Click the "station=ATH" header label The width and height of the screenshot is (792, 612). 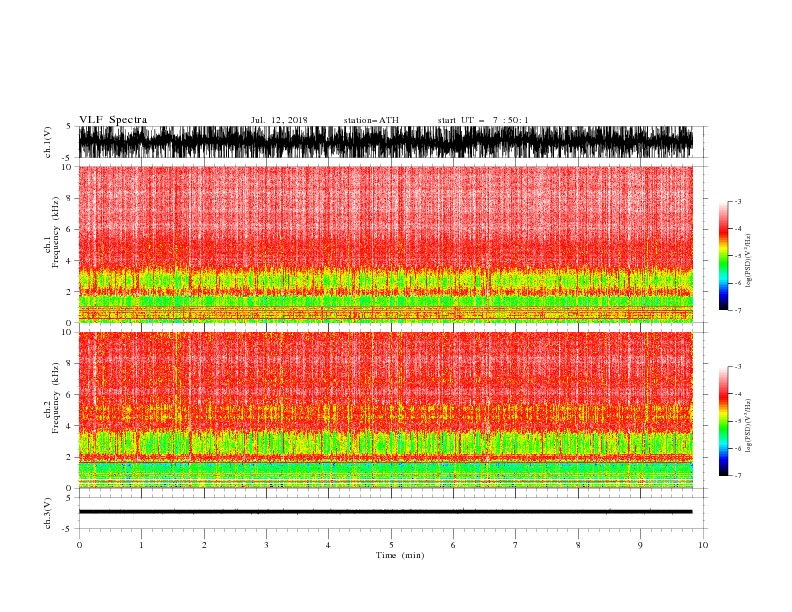371,120
